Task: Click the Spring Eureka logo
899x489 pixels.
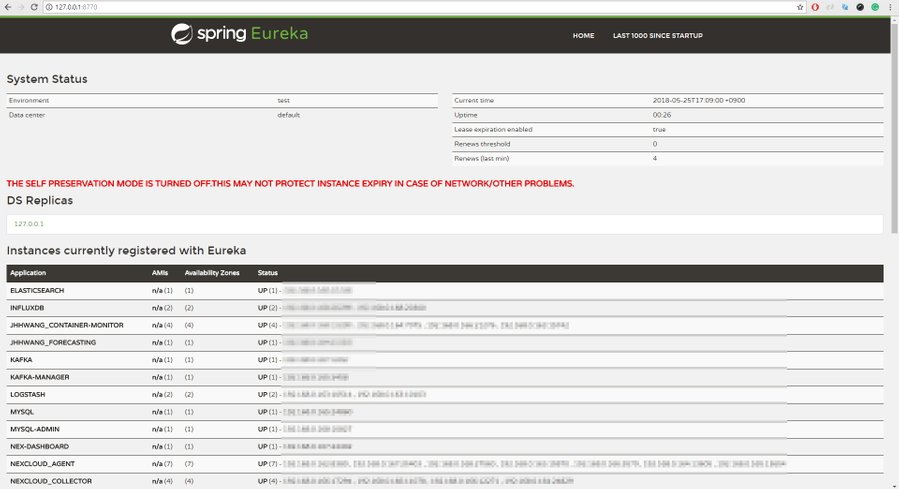Action: (239, 34)
